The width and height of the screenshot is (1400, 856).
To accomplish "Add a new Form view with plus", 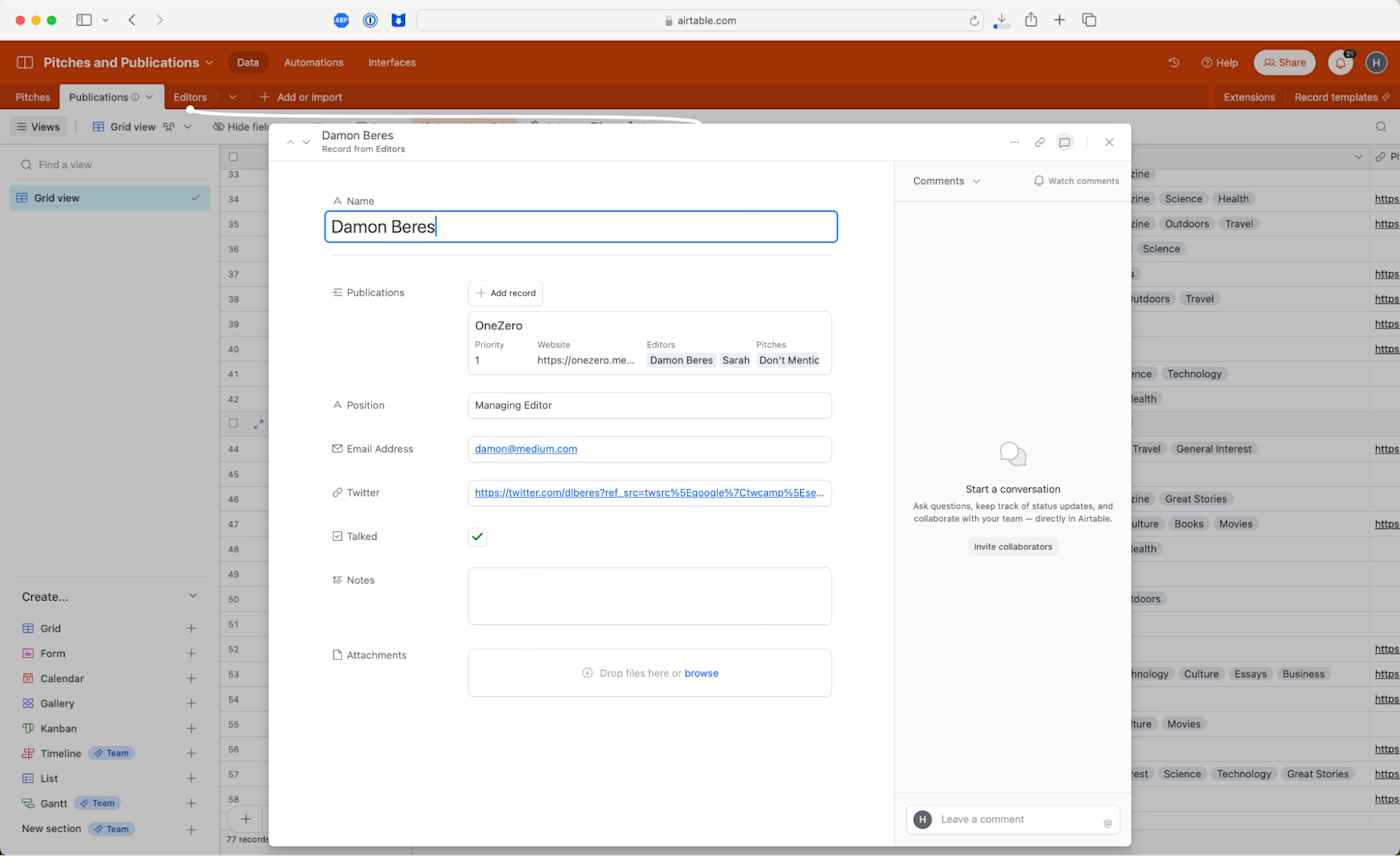I will 191,654.
